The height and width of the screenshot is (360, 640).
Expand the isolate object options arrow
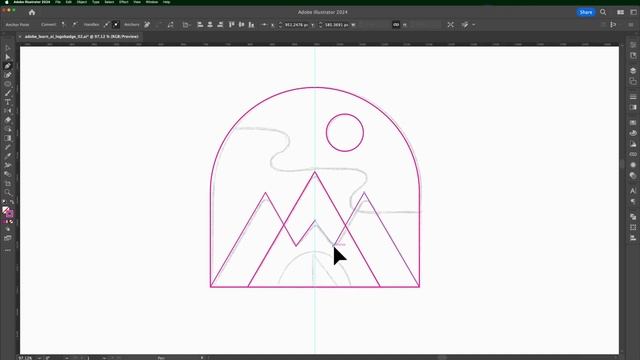[x=474, y=25]
